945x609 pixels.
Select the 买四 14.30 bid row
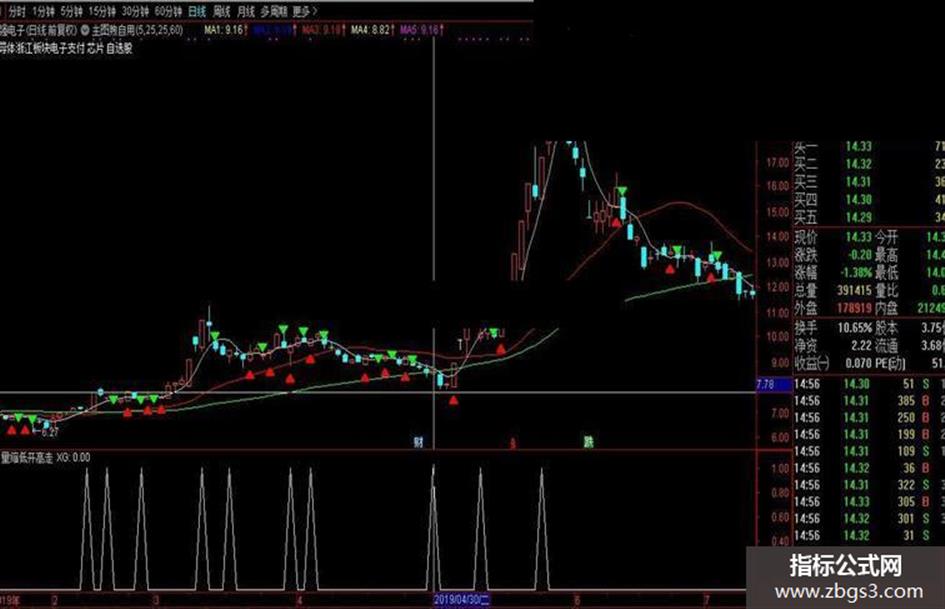[x=868, y=199]
